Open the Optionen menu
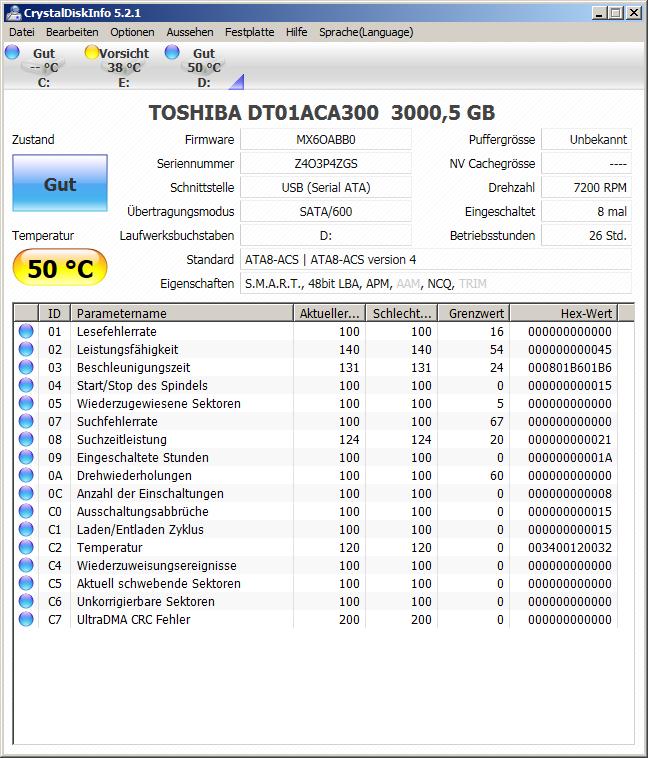648x758 pixels. point(133,32)
